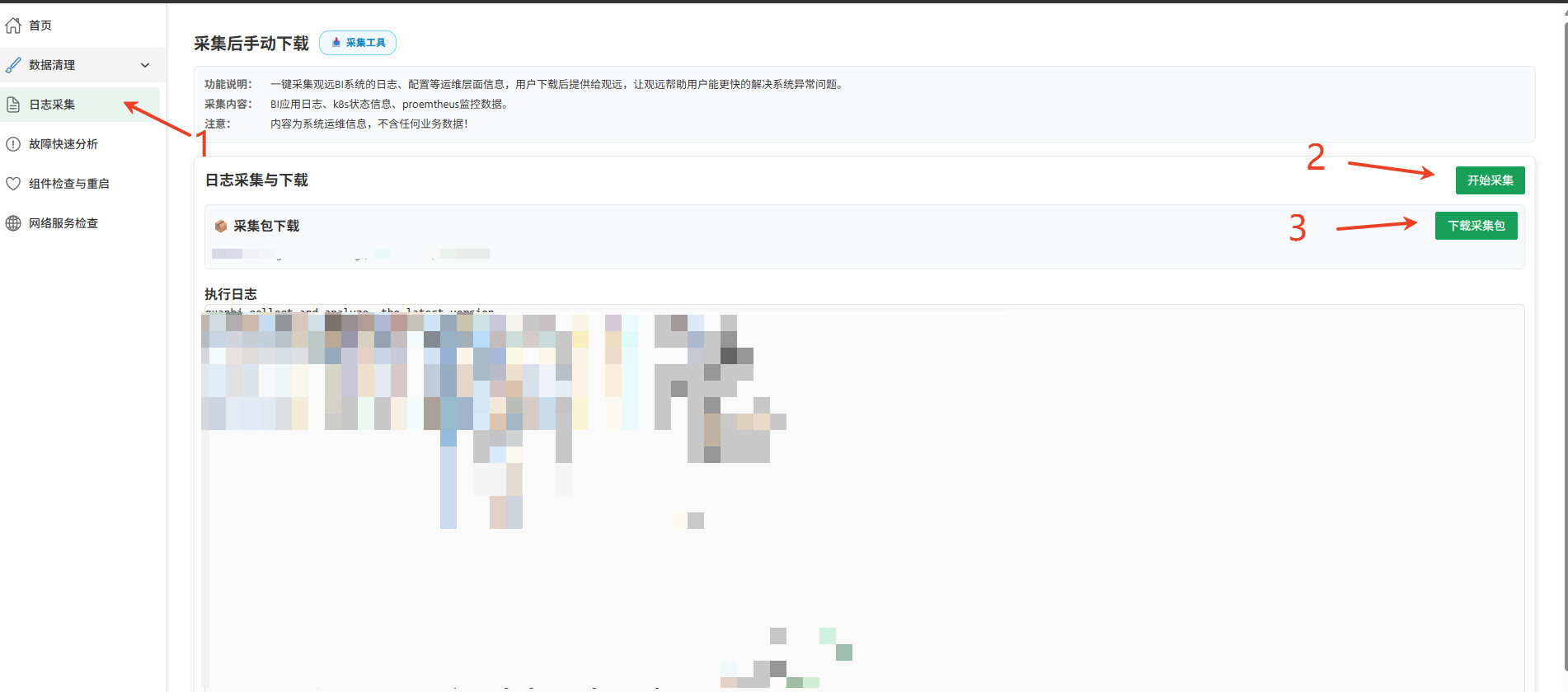Click the alert circle icon for 故障快速分析
1568x692 pixels.
coord(13,144)
